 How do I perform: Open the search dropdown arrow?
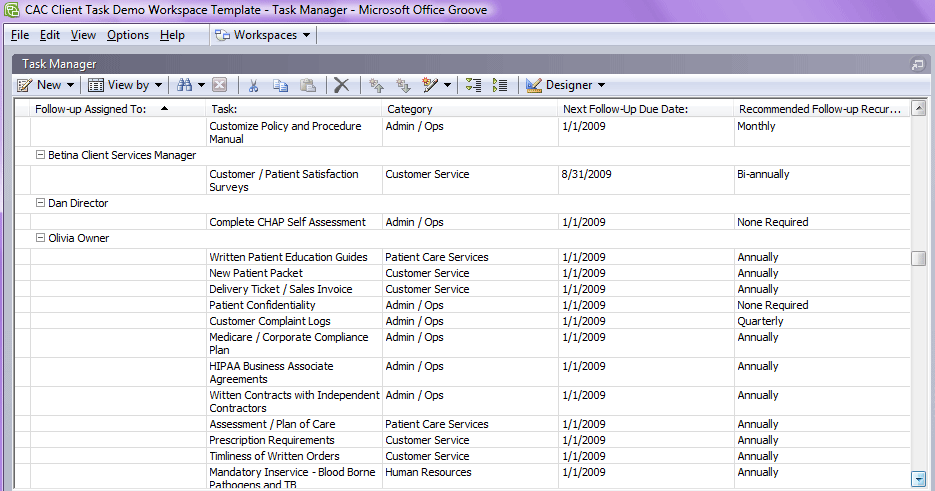201,85
